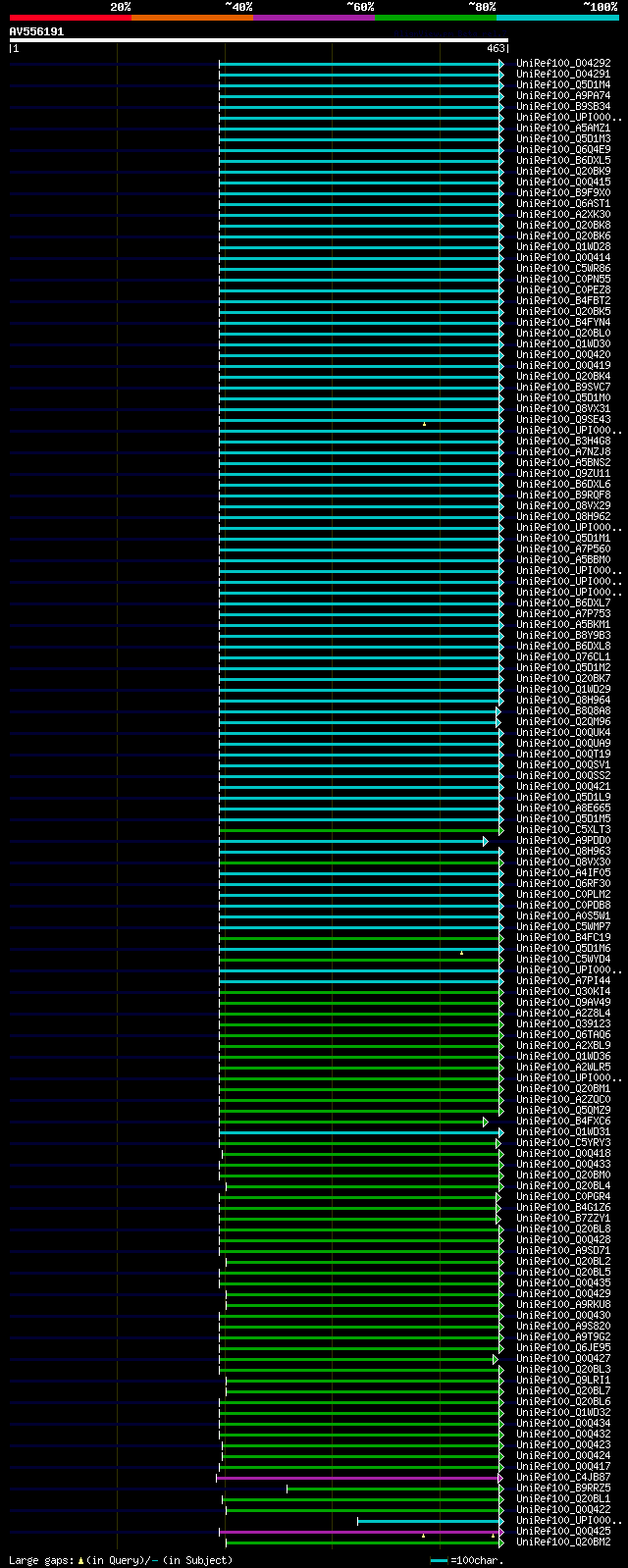Select the UniRef100_A2XK30 hit label
Image resolution: width=628 pixels, height=1568 pixels.
point(563,215)
